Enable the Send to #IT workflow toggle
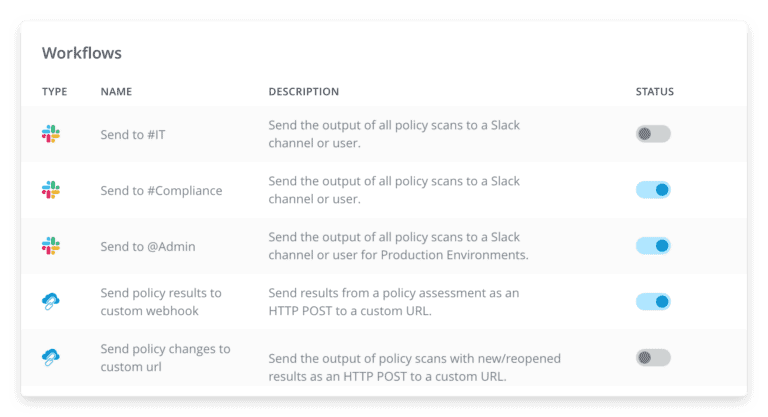This screenshot has width=768, height=417. [x=653, y=134]
